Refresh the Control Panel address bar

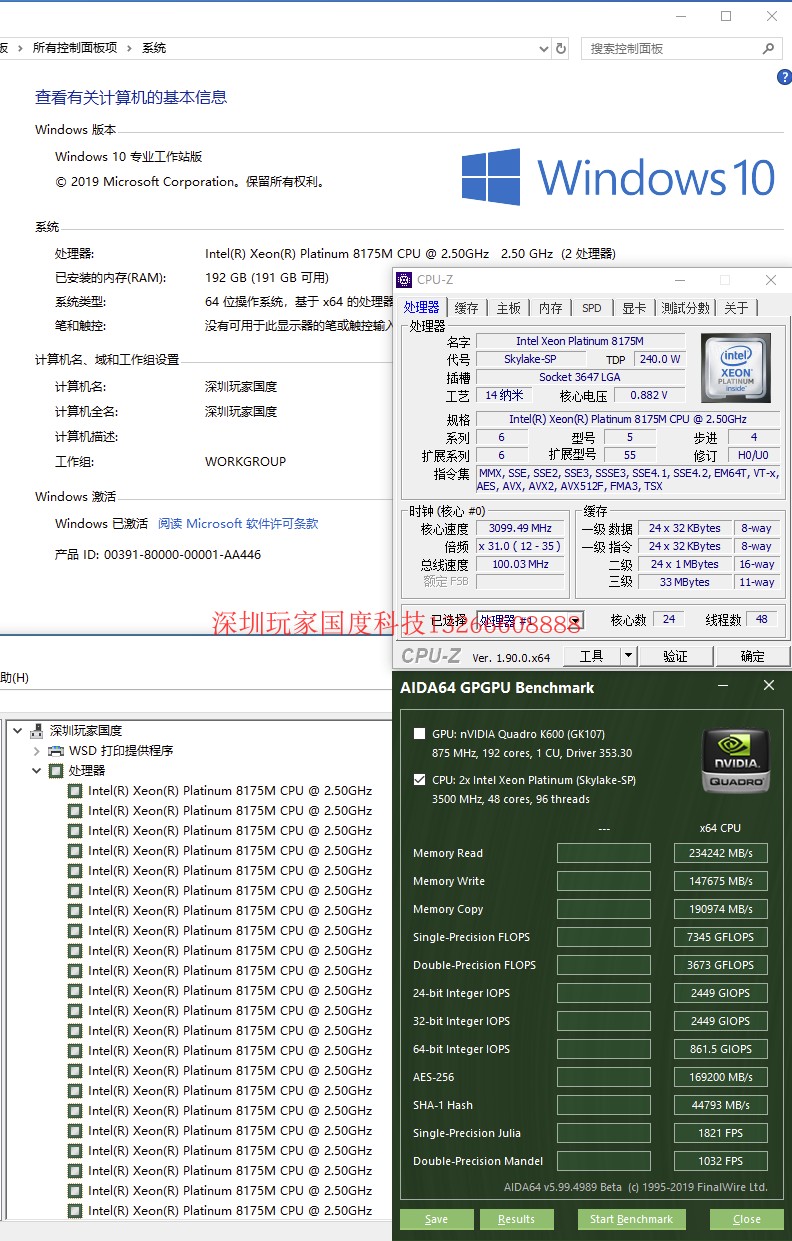click(x=561, y=48)
